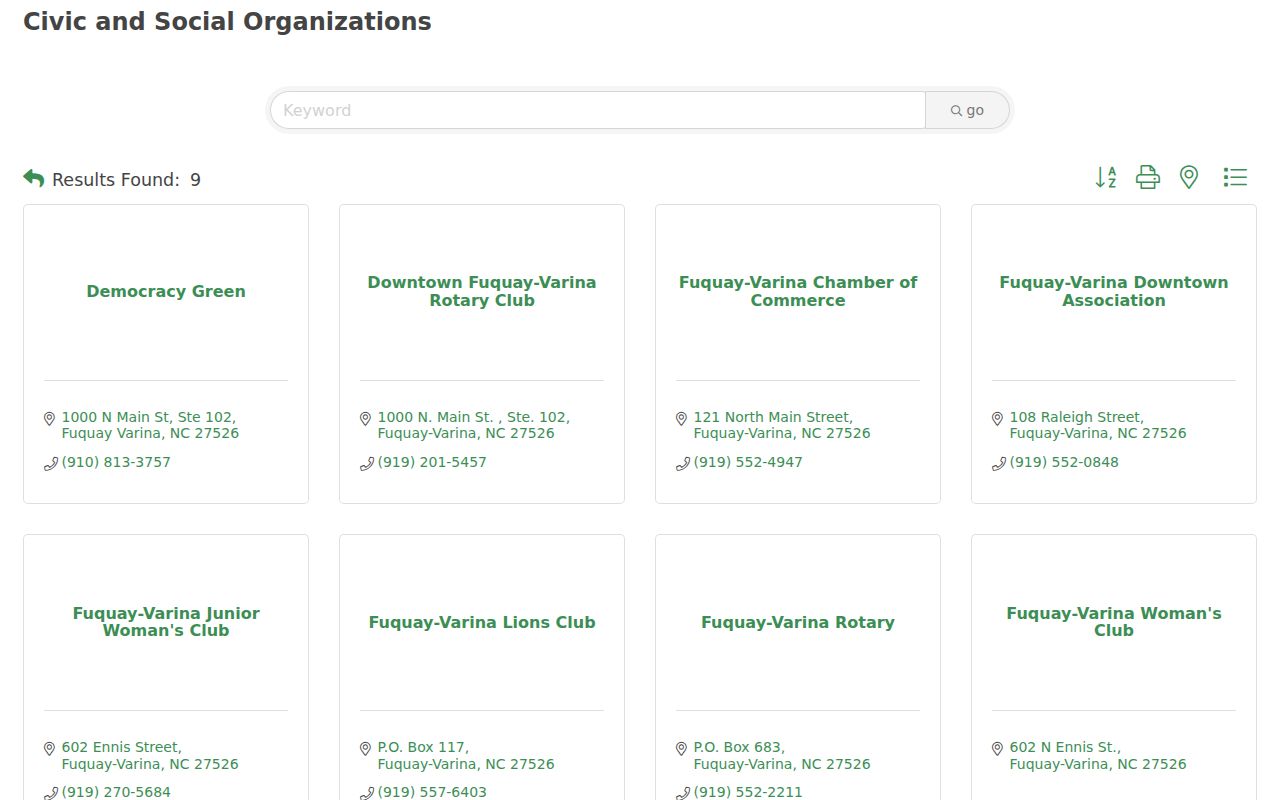Click Democracy Green address 1000 N Main St
This screenshot has width=1280, height=800.
[150, 425]
